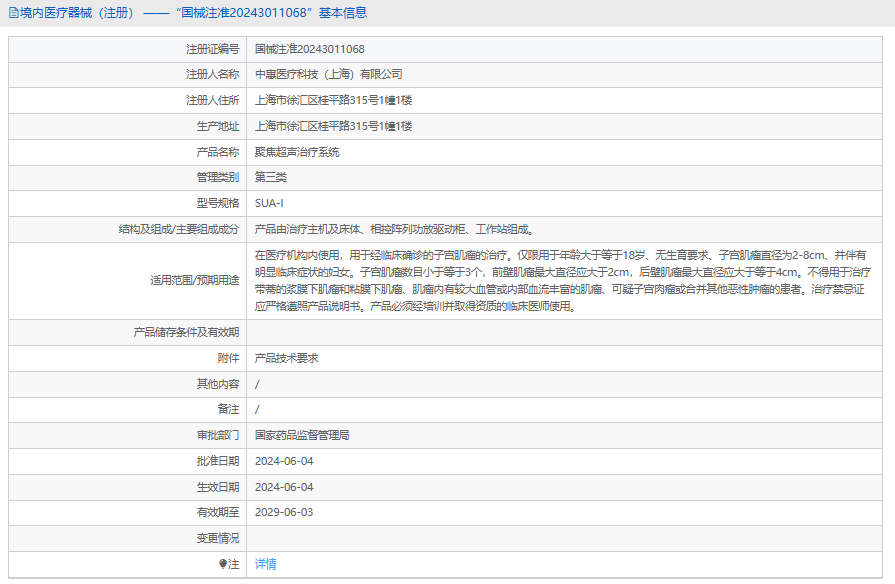Click the 批准日期 value 2024-06-04
Image resolution: width=895 pixels, height=584 pixels.
coord(284,461)
